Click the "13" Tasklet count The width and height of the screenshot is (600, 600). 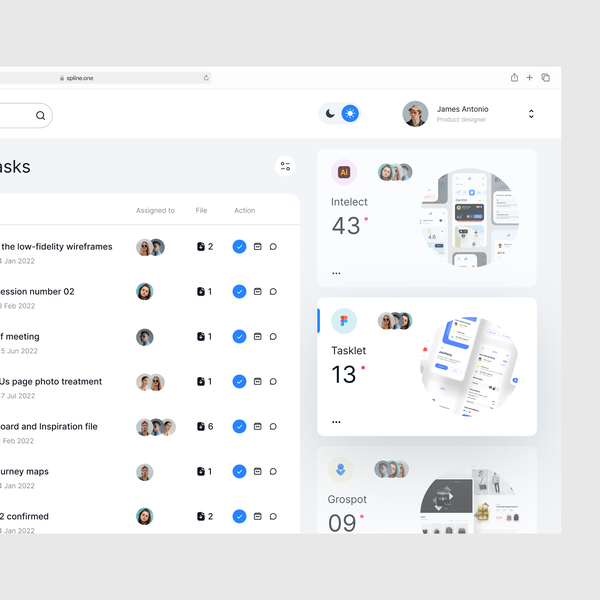[x=344, y=375]
